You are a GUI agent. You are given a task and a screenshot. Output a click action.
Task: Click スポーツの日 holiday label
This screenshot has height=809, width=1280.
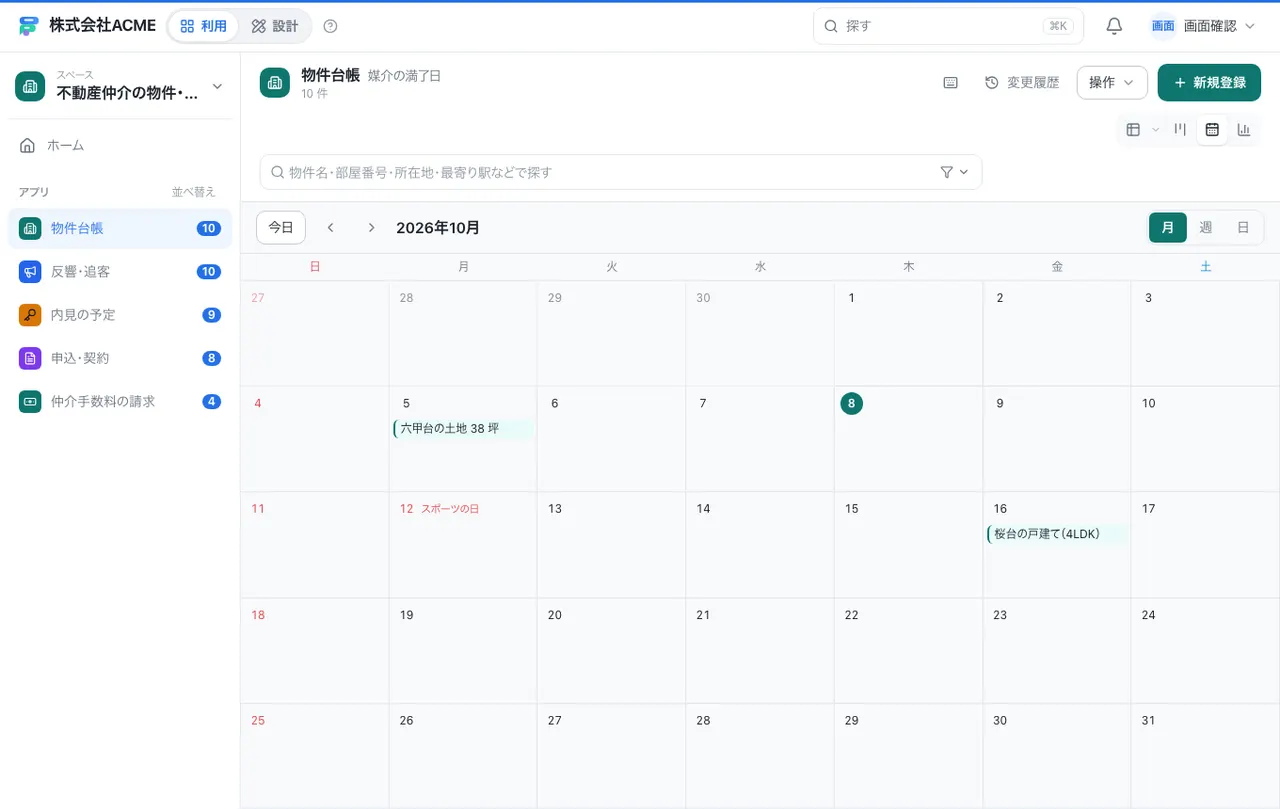[450, 509]
